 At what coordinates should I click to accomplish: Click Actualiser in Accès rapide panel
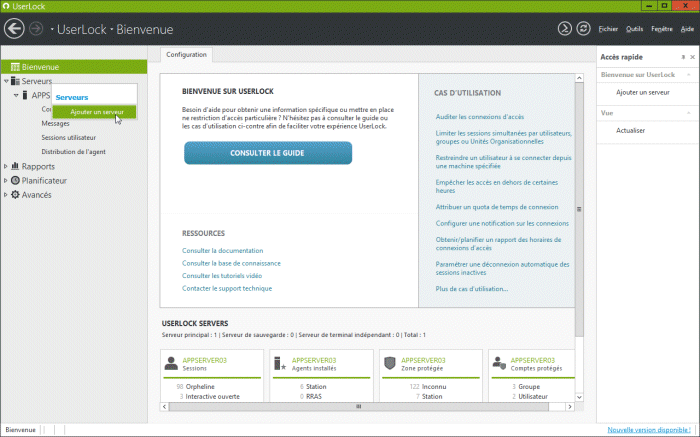pyautogui.click(x=630, y=130)
